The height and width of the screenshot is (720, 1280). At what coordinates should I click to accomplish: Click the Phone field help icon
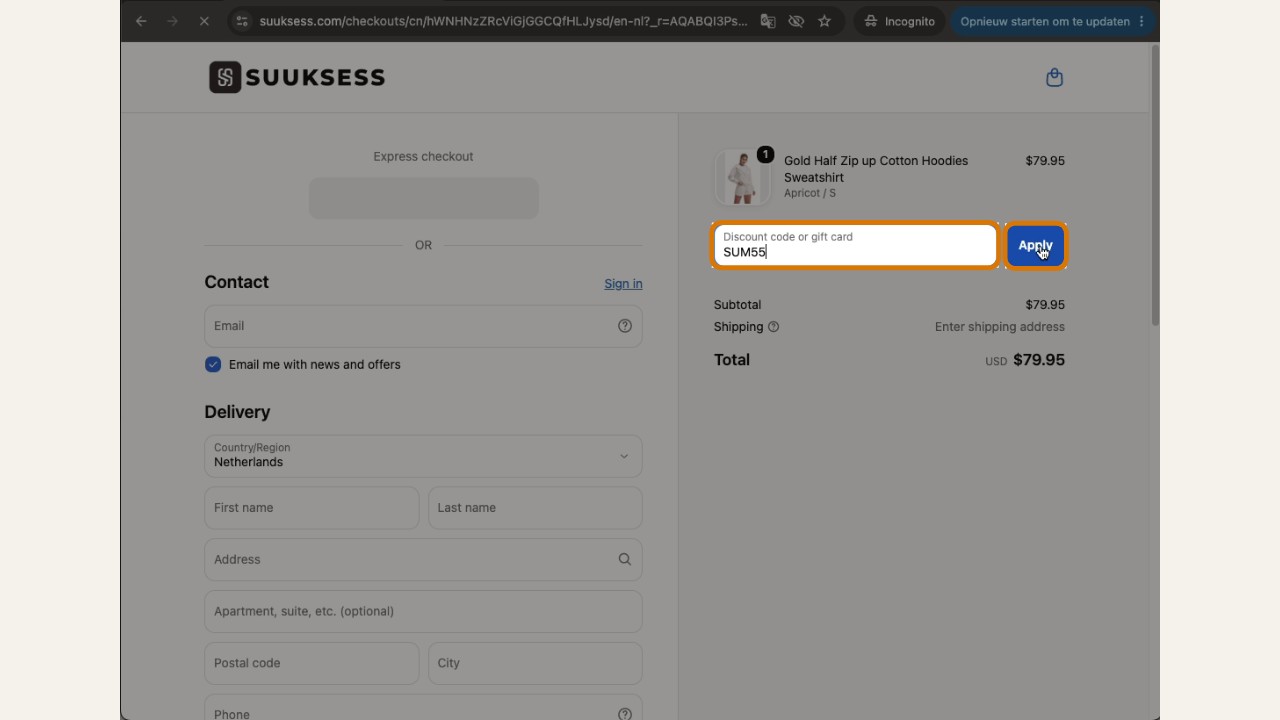pyautogui.click(x=625, y=714)
